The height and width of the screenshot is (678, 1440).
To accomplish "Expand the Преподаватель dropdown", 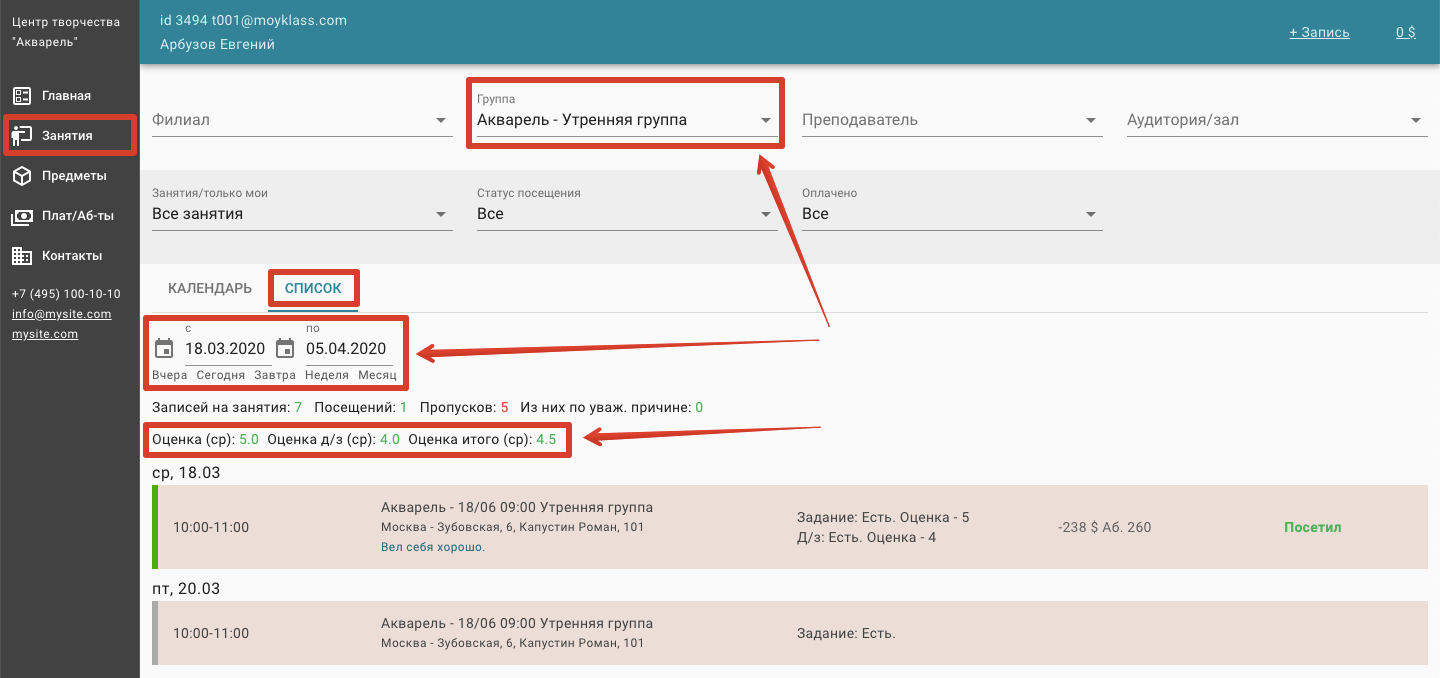I will (x=1091, y=121).
